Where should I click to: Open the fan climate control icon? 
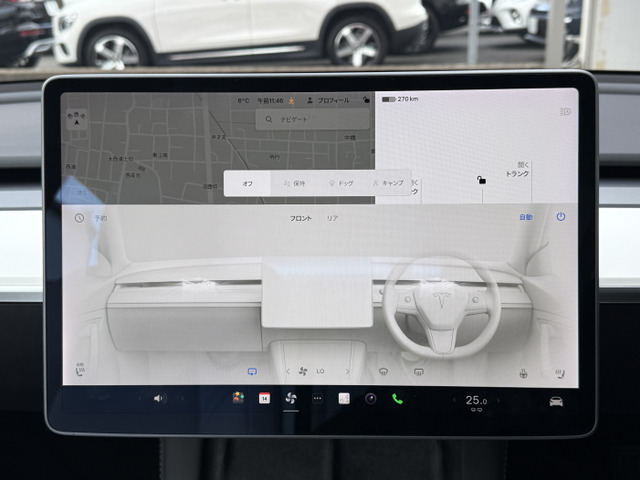tap(290, 398)
